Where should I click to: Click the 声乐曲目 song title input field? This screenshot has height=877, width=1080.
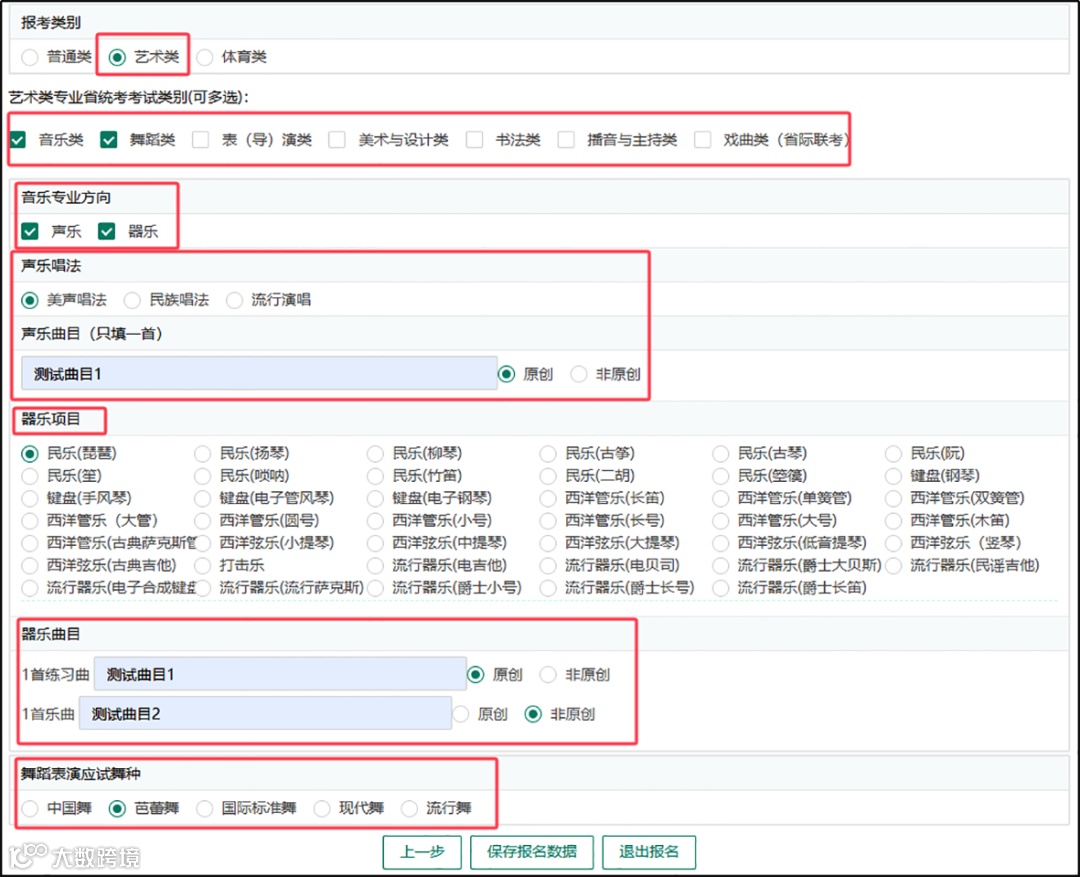click(259, 374)
